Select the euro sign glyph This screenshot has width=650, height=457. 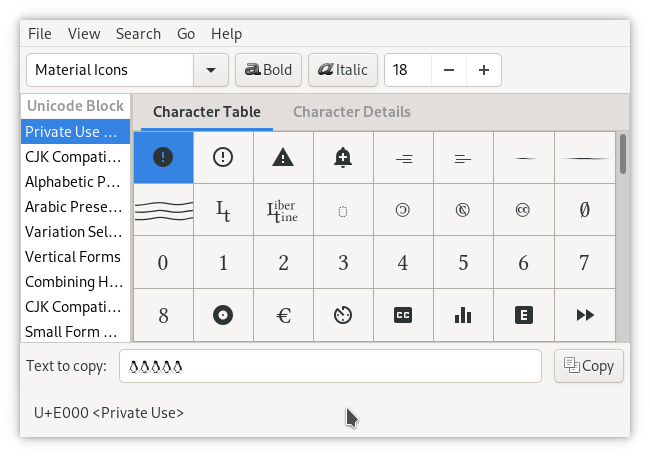283,315
